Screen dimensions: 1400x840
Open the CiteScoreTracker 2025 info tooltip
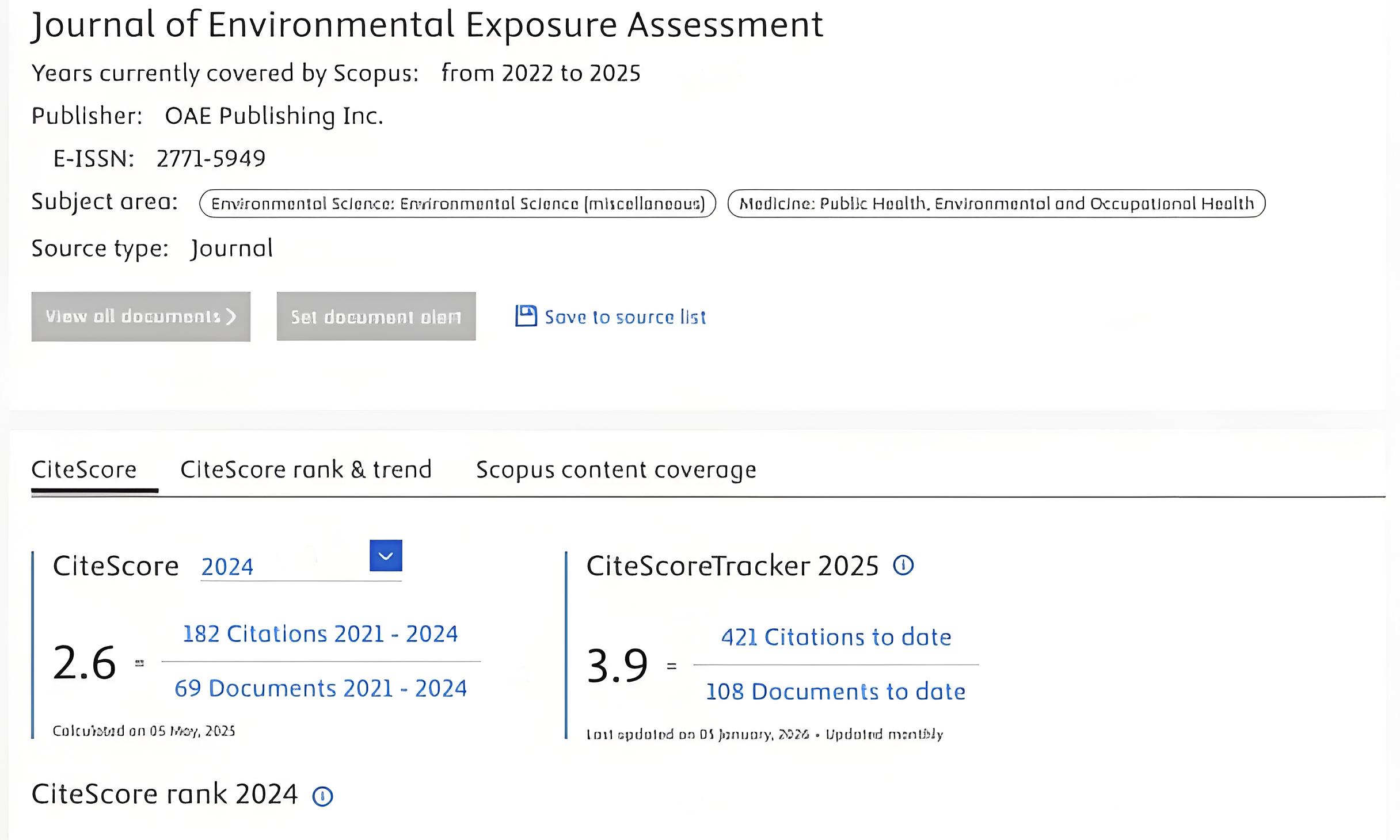pos(903,565)
